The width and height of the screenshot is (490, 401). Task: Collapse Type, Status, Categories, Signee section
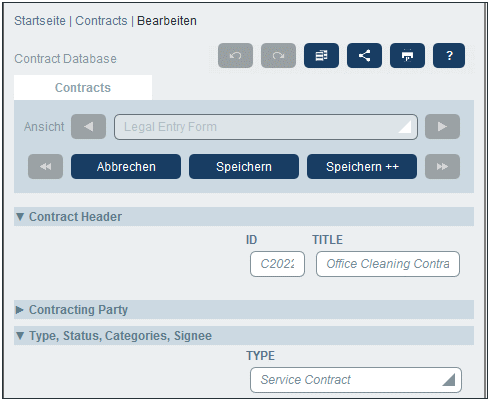tap(20, 336)
